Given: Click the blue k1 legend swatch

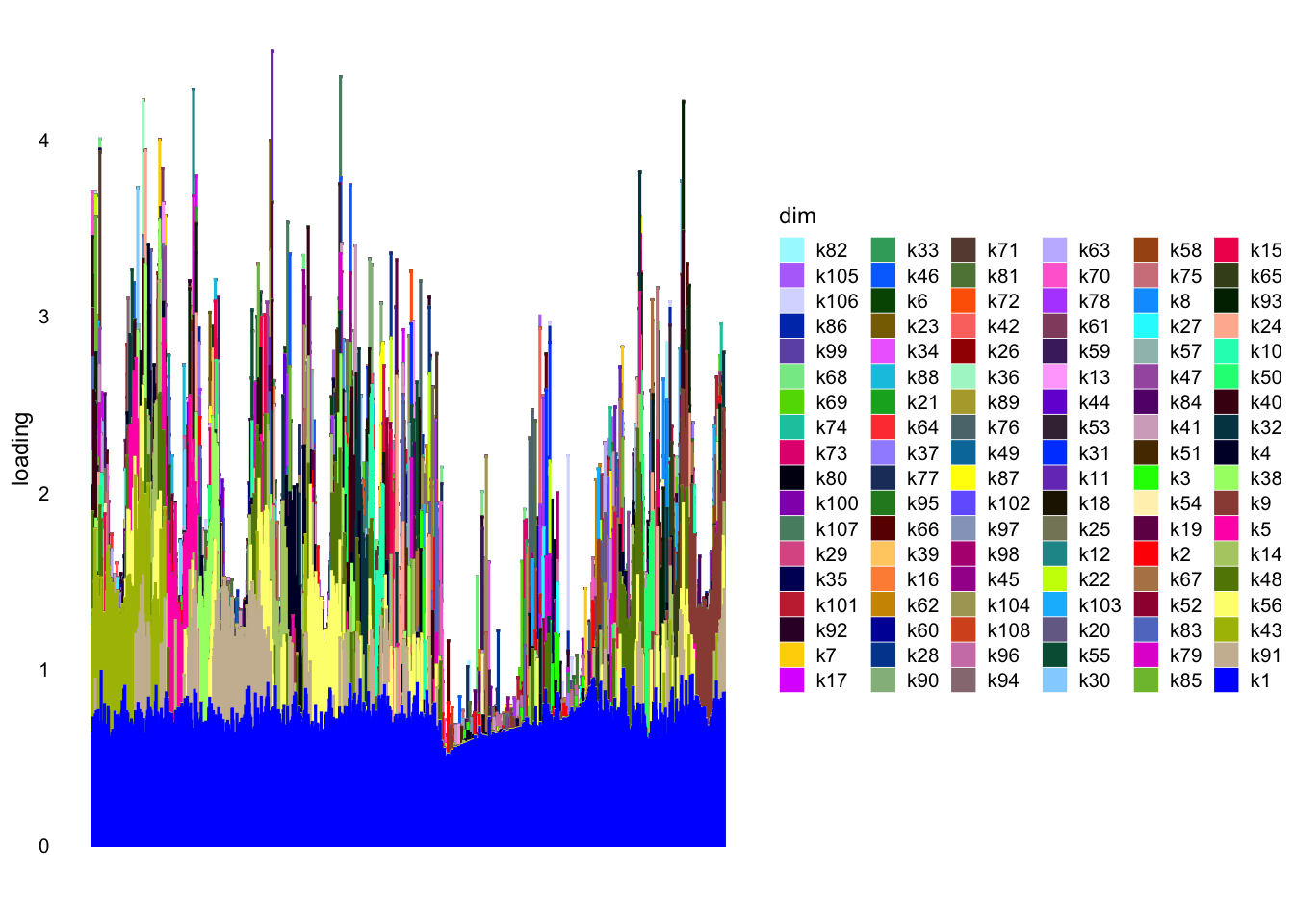Looking at the screenshot, I should pyautogui.click(x=1226, y=680).
